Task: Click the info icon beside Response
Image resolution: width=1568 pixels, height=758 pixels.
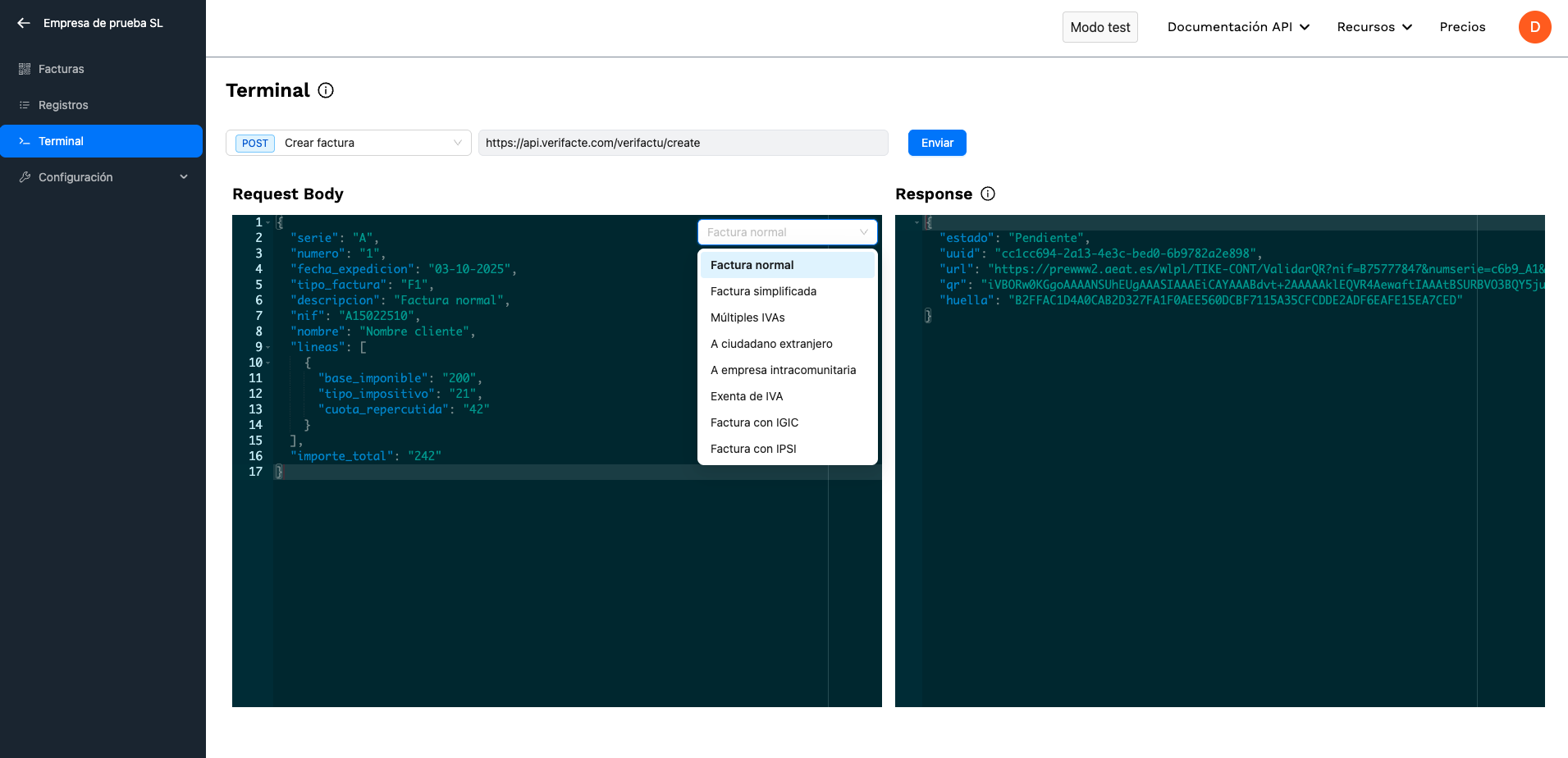Action: 988,194
